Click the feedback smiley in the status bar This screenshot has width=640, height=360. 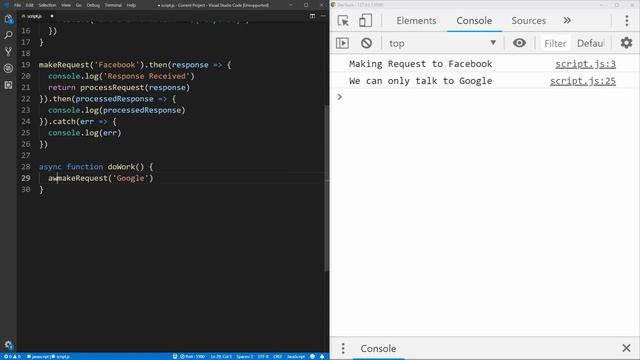tap(313, 356)
